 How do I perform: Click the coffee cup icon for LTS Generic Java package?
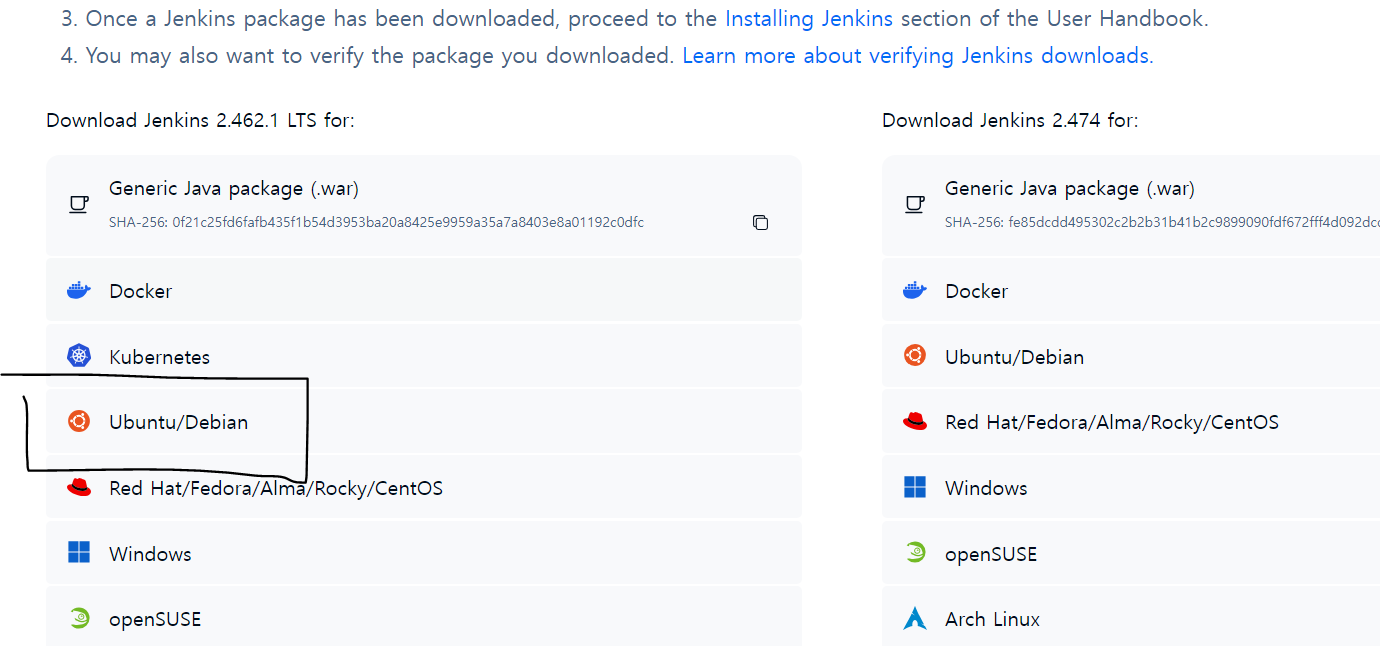click(x=79, y=205)
